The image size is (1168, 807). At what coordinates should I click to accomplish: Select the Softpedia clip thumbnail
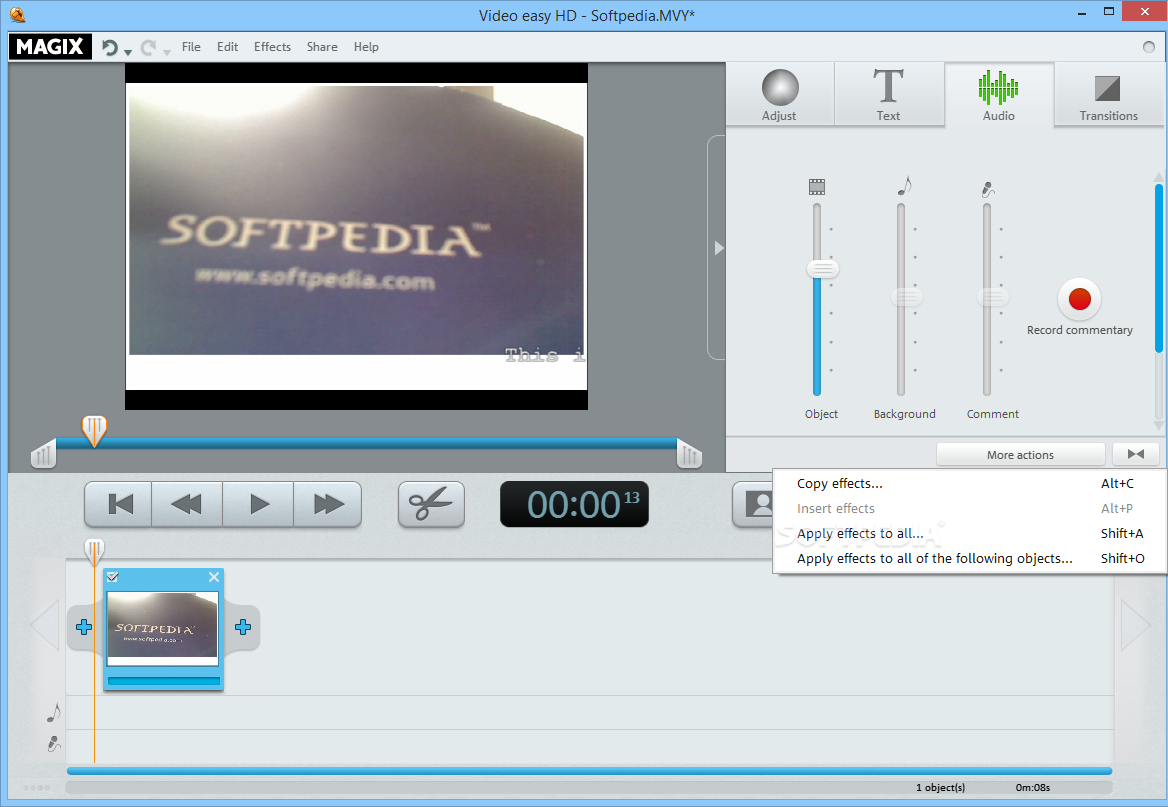tap(162, 628)
